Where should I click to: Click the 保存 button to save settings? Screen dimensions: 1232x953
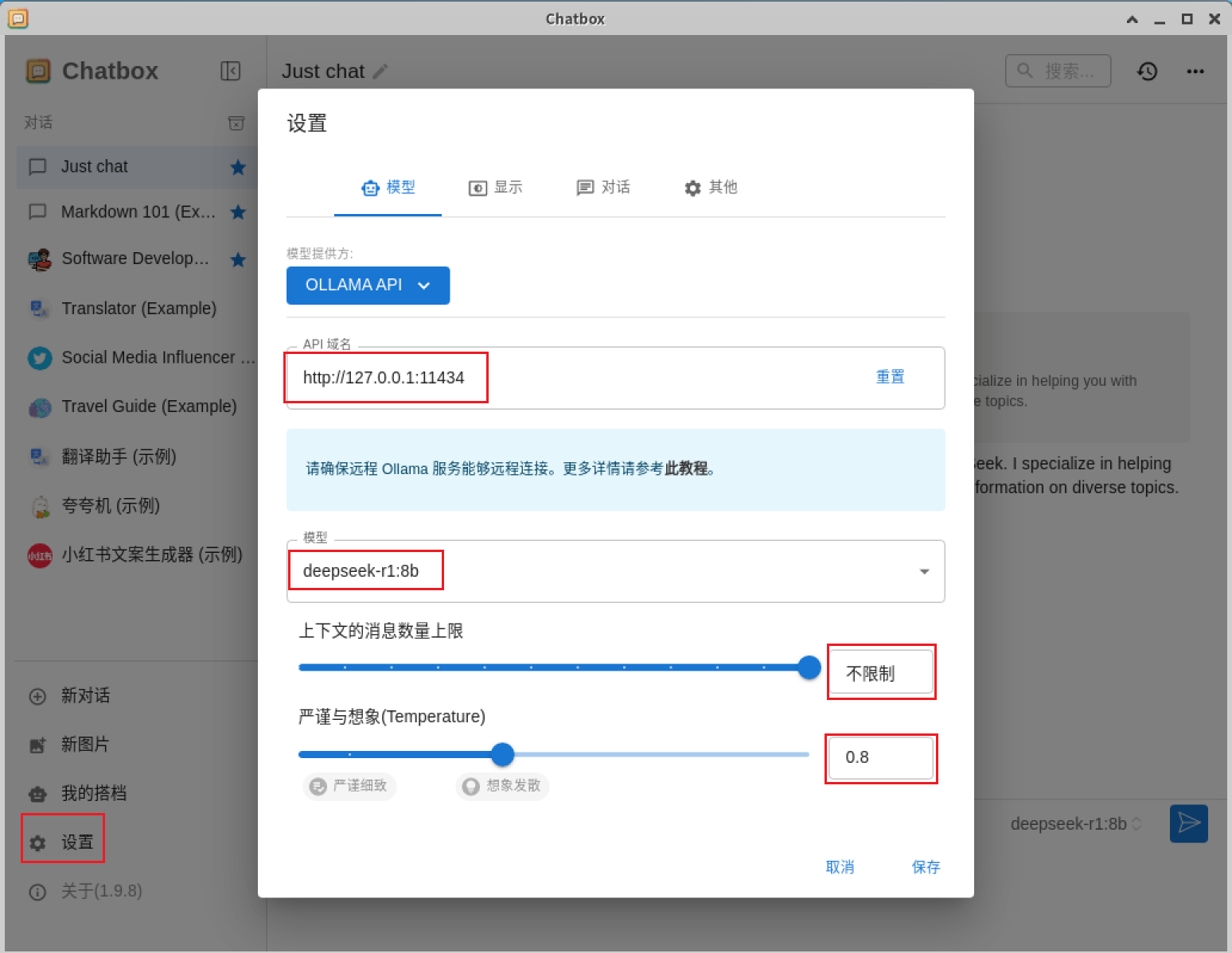coord(926,867)
